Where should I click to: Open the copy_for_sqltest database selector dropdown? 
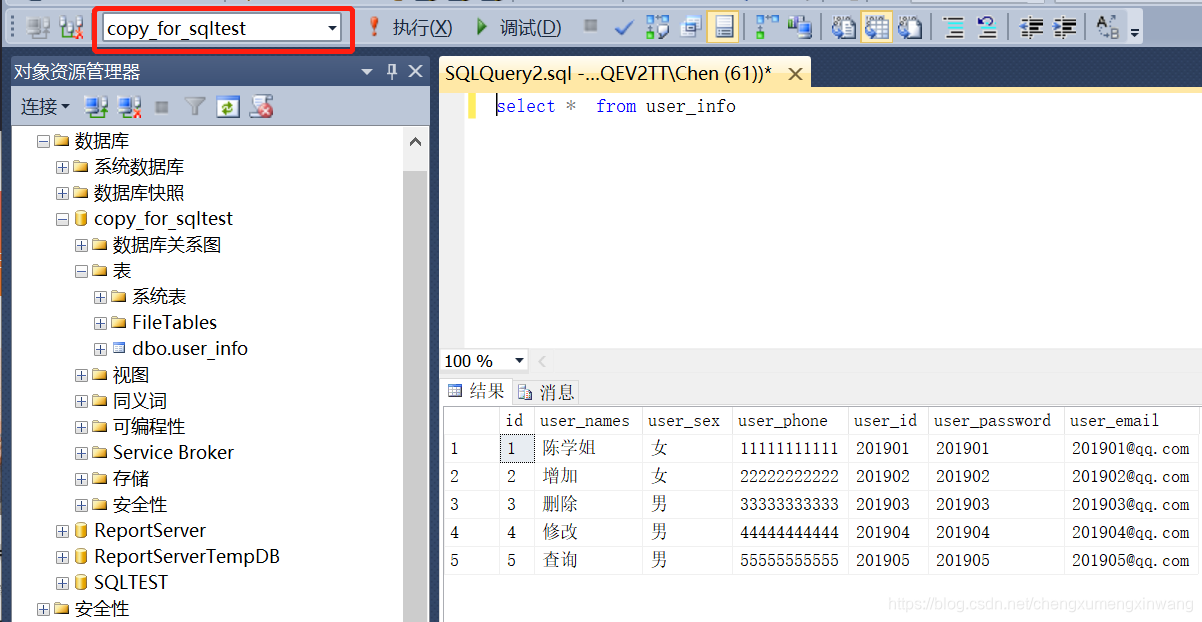[x=335, y=27]
